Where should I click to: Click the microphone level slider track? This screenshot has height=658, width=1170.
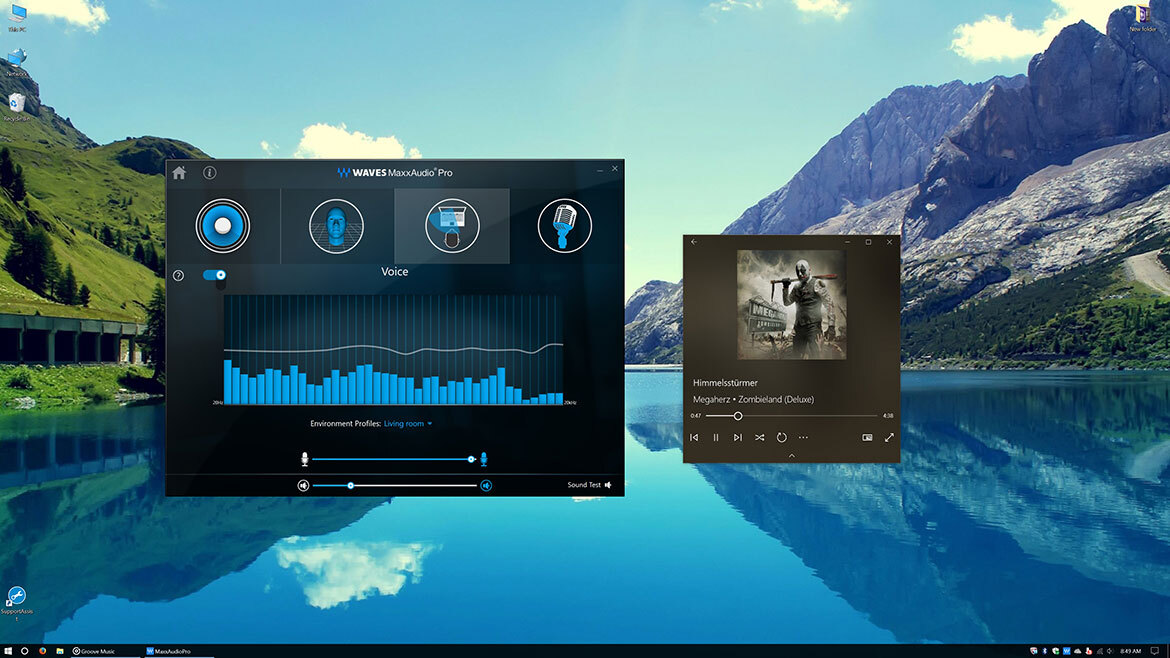click(393, 460)
